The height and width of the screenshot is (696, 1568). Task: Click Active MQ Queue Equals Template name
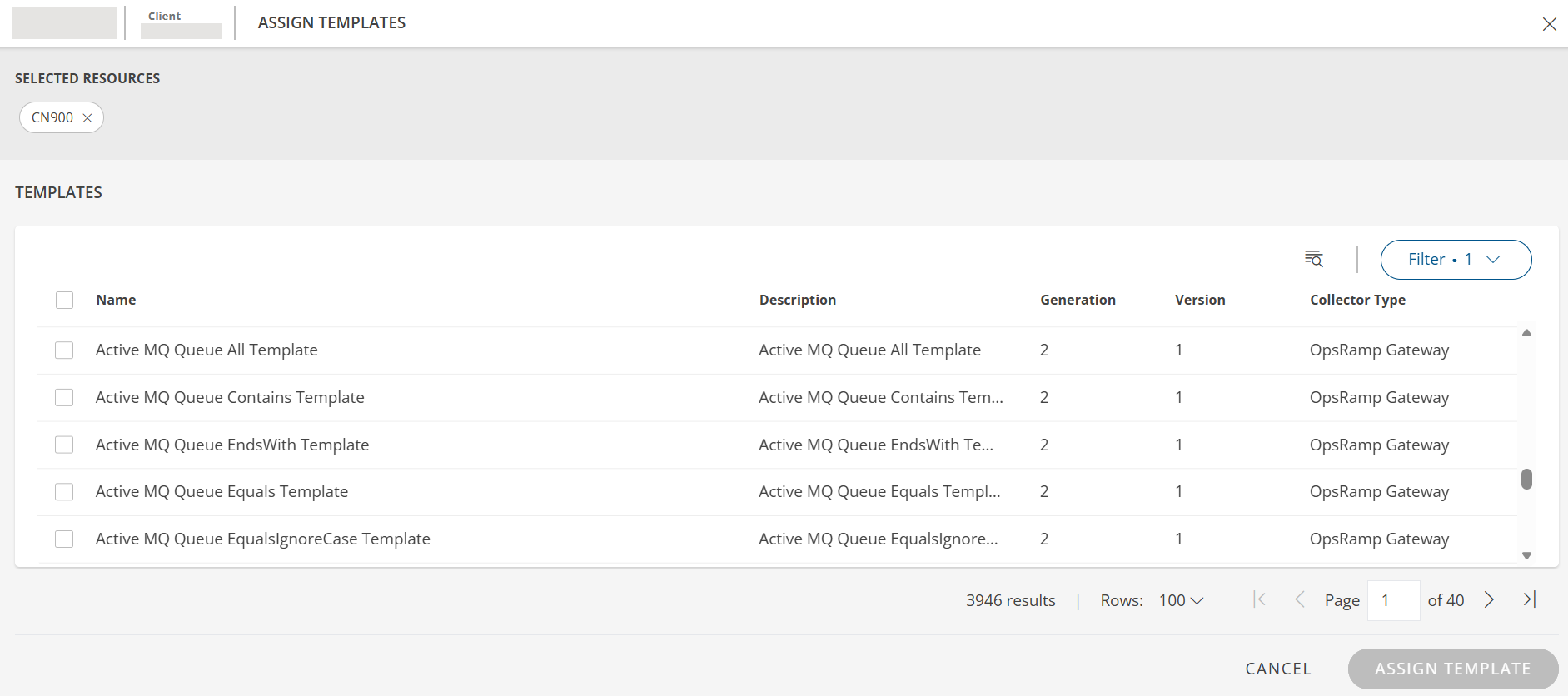pyautogui.click(x=222, y=491)
